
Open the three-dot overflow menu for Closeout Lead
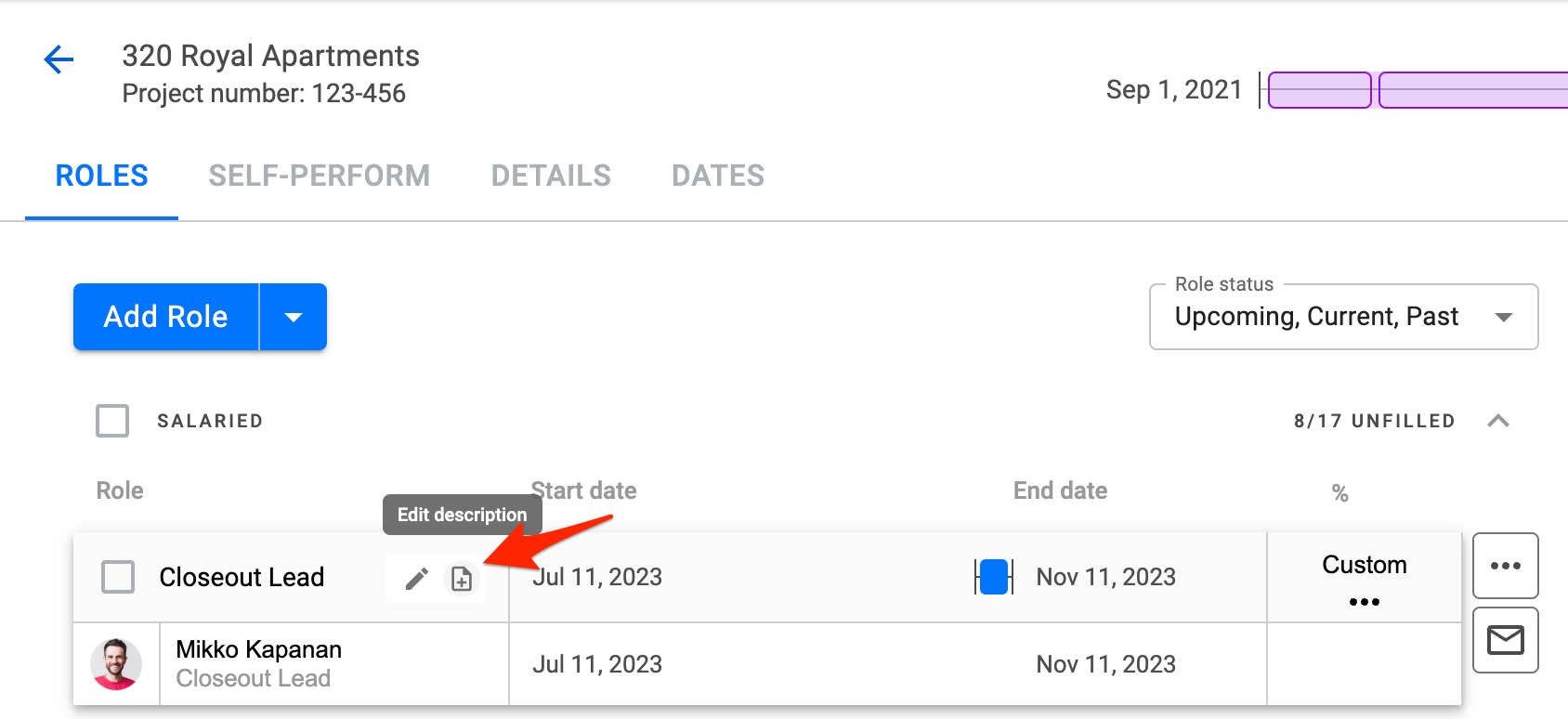point(1505,566)
